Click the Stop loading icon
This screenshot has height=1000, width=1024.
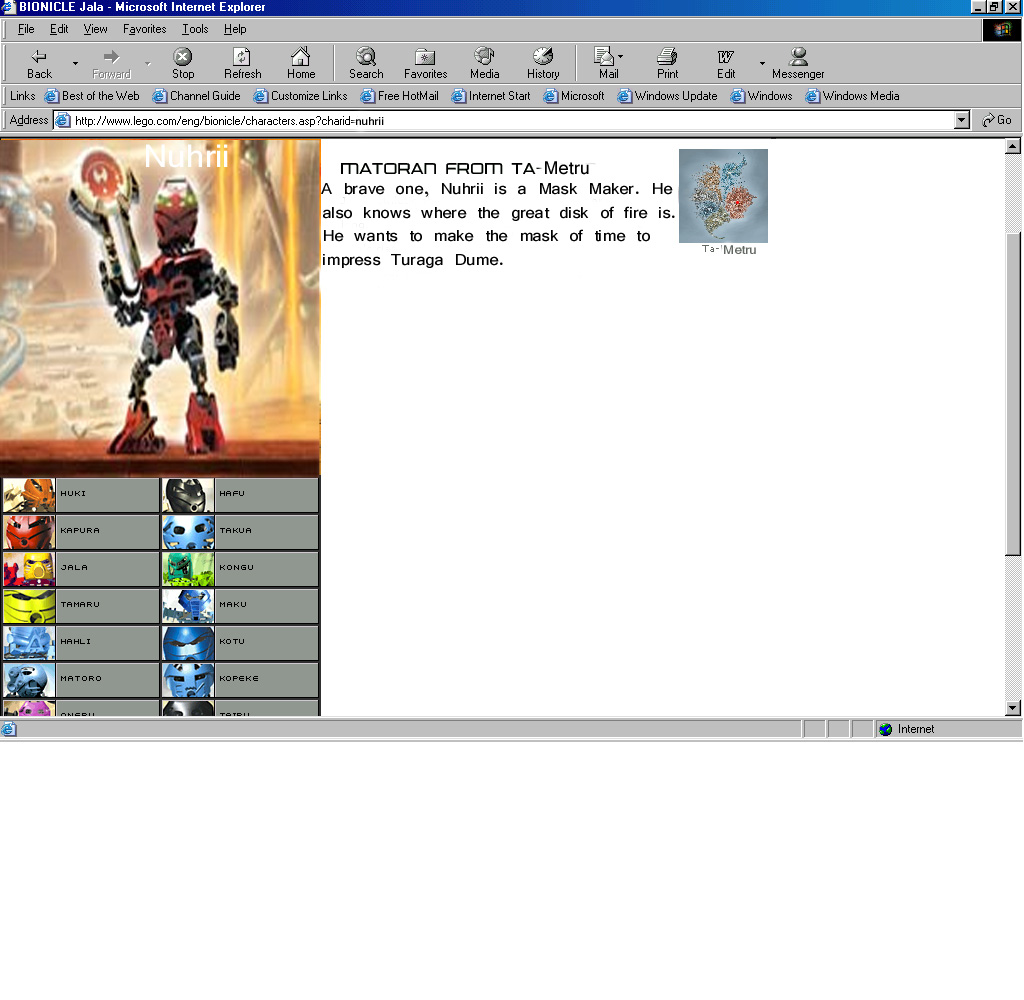183,57
